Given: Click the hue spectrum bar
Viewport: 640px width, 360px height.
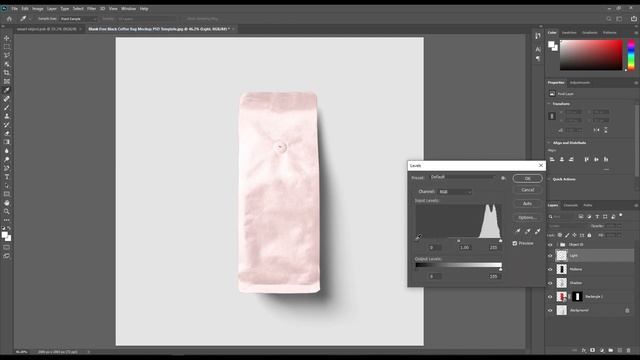Looking at the screenshot, I should [631, 56].
